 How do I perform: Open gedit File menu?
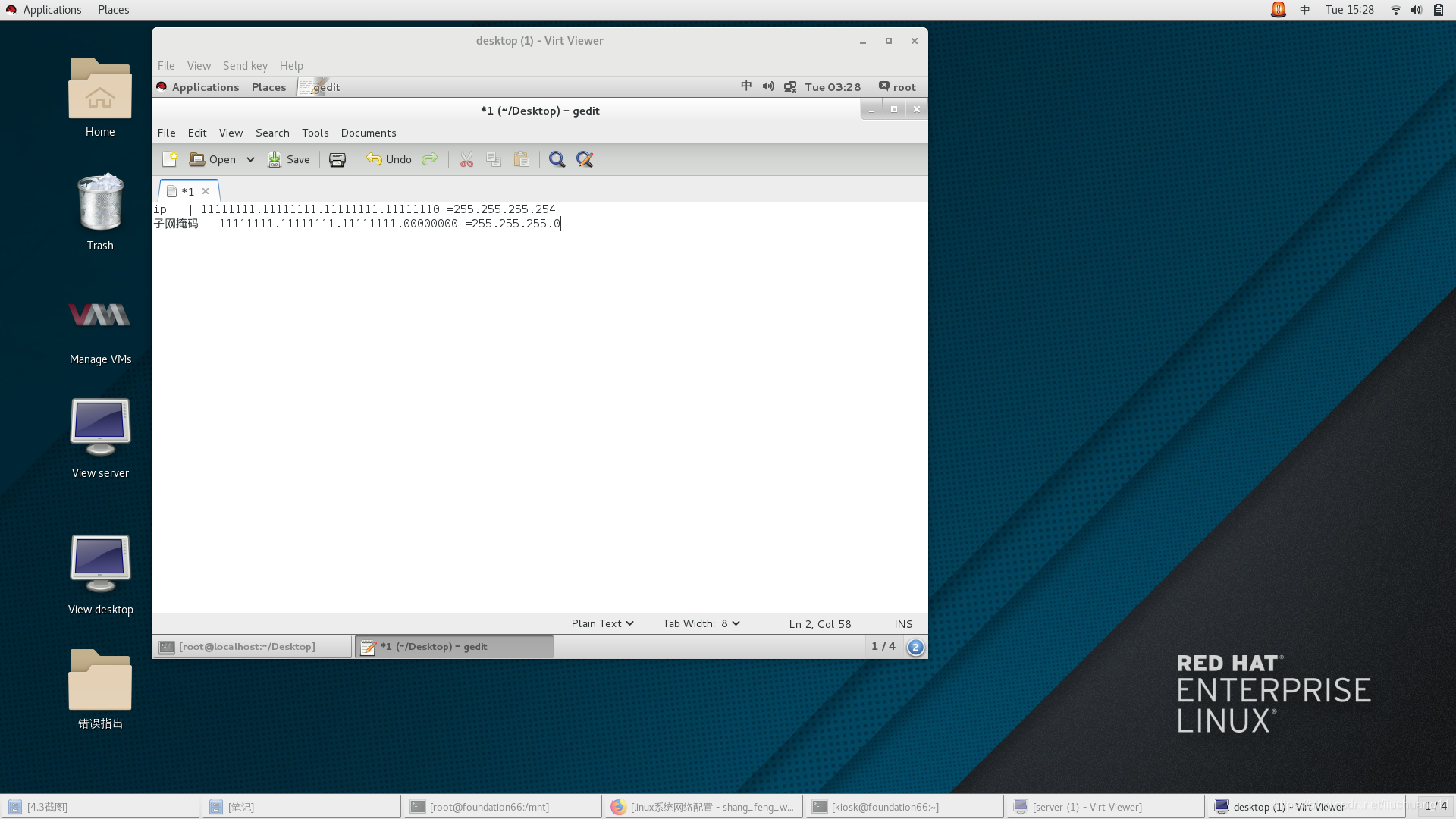166,133
